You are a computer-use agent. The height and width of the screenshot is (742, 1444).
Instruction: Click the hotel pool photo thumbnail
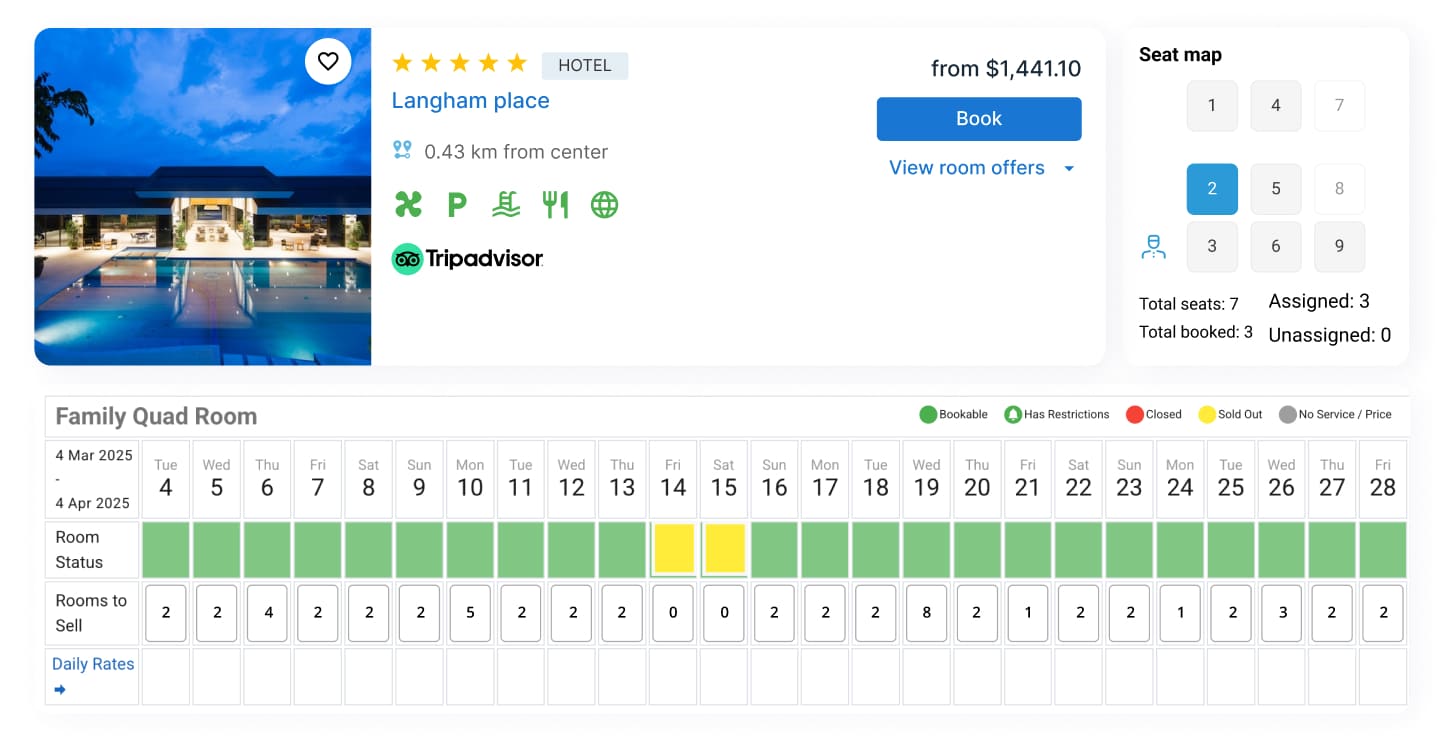coord(203,197)
